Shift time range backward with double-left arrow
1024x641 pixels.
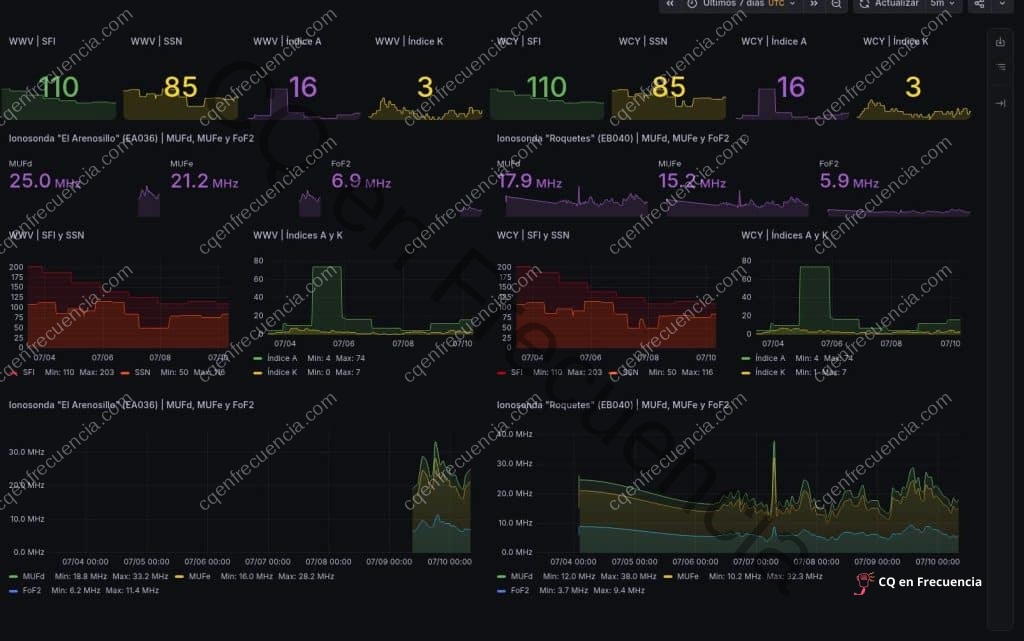(x=670, y=4)
